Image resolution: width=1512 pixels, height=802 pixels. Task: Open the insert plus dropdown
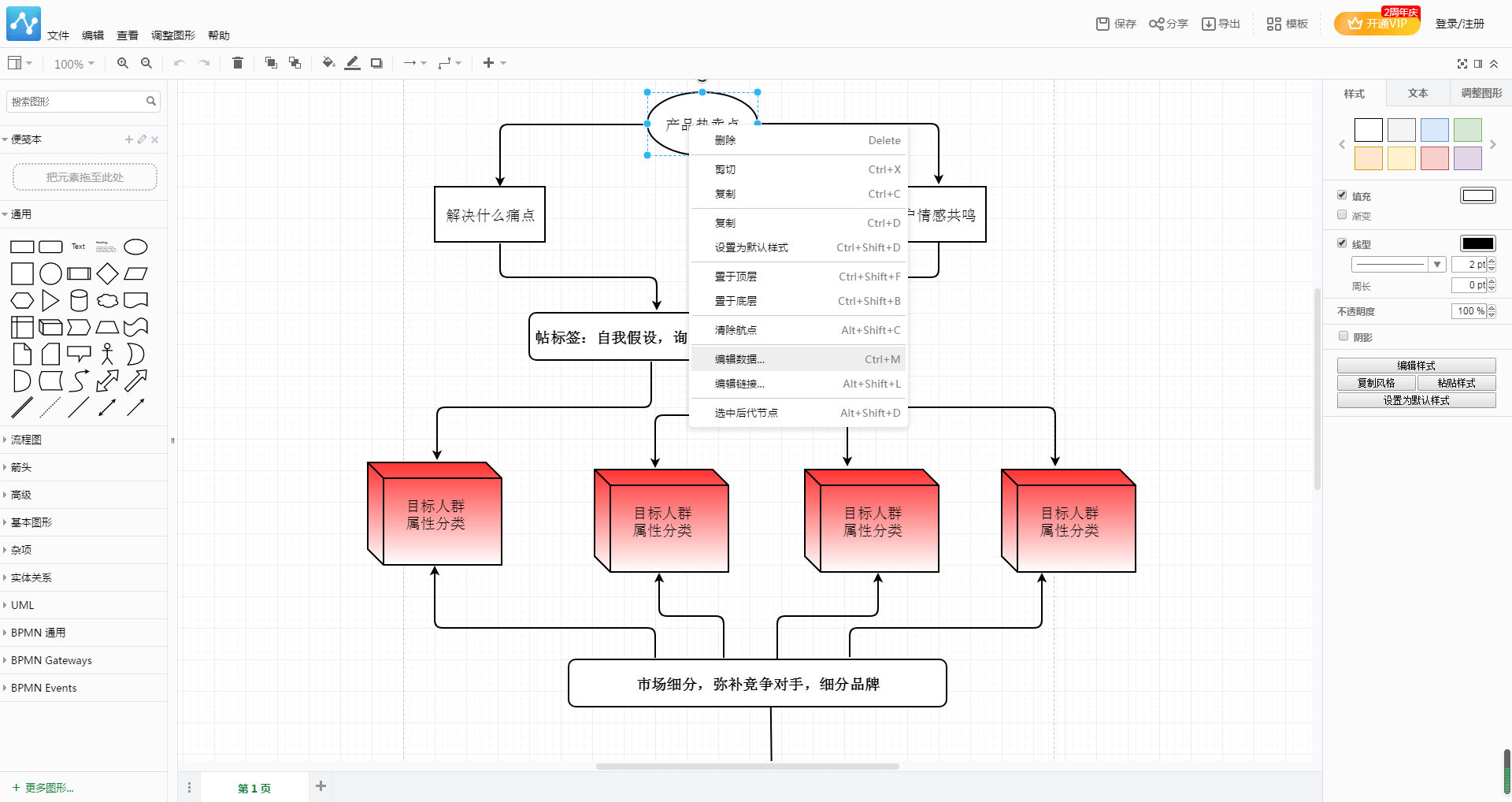pos(495,63)
